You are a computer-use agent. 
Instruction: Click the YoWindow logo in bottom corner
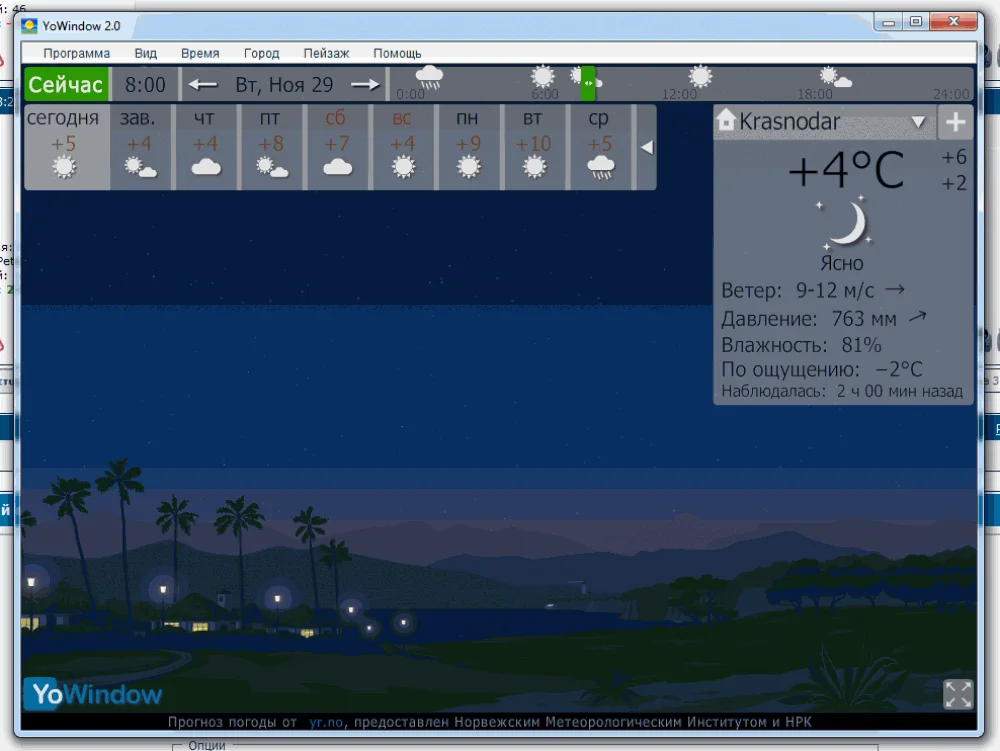pos(96,693)
